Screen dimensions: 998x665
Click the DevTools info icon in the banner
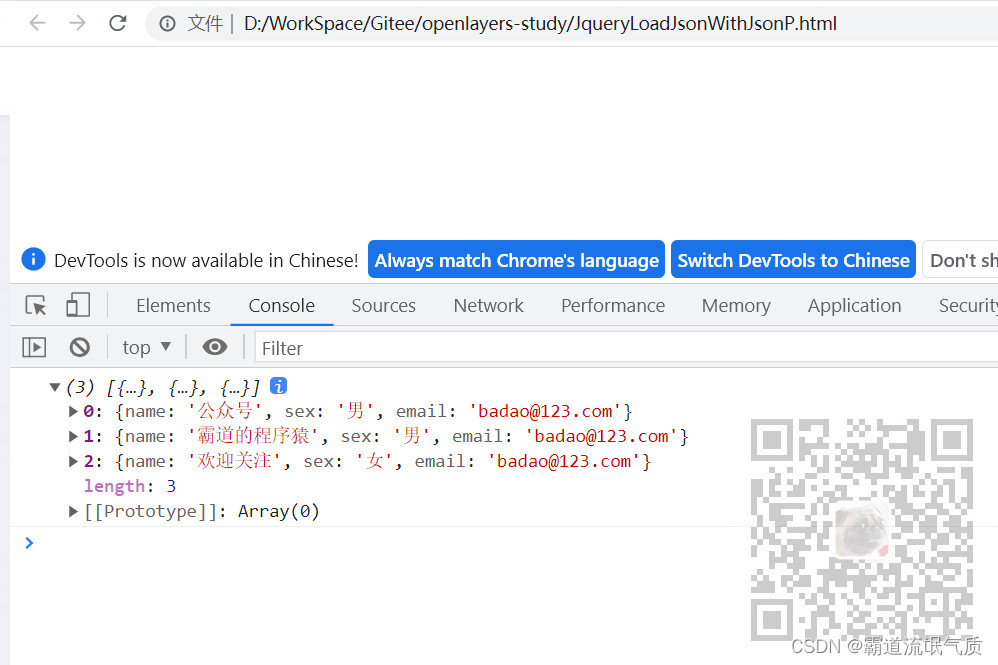click(33, 259)
